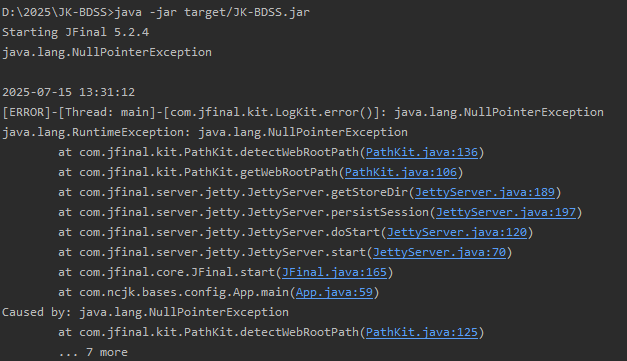The image size is (627, 361).
Task: Click the timestamp 2025-07-15 13:31:12
Action: click(x=69, y=92)
